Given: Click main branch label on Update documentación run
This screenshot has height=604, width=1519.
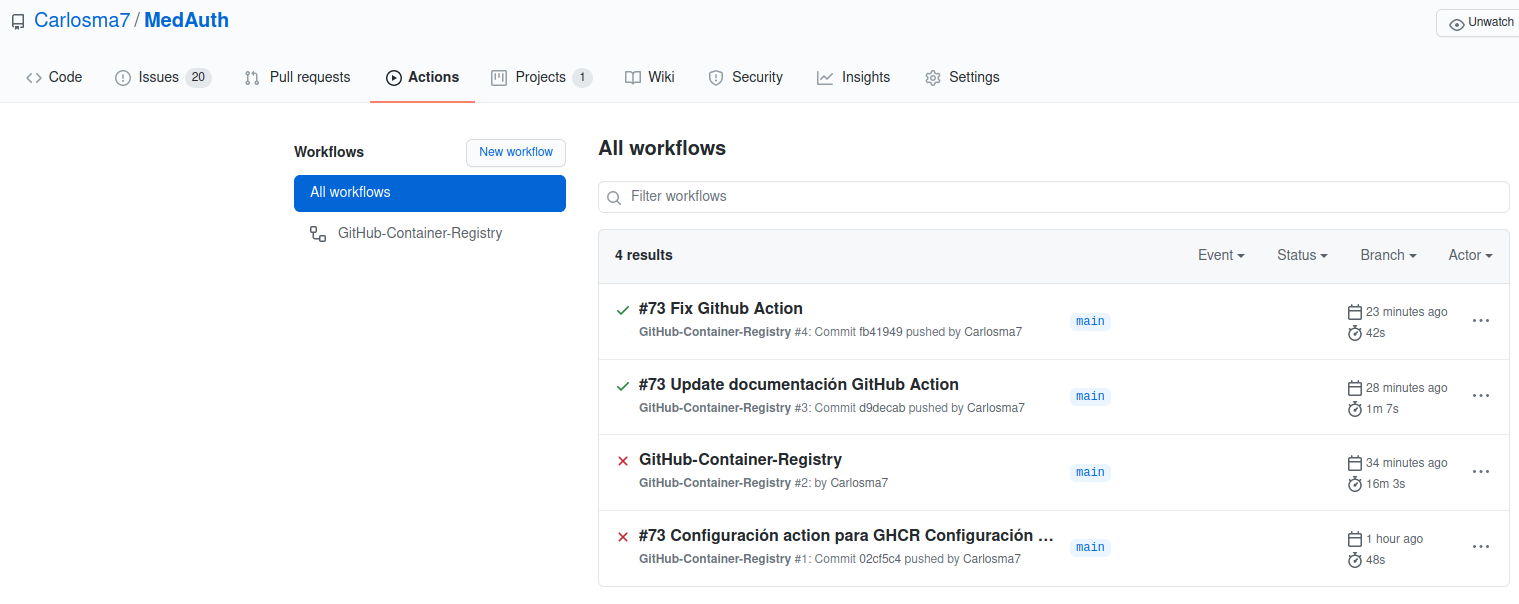Looking at the screenshot, I should point(1090,396).
